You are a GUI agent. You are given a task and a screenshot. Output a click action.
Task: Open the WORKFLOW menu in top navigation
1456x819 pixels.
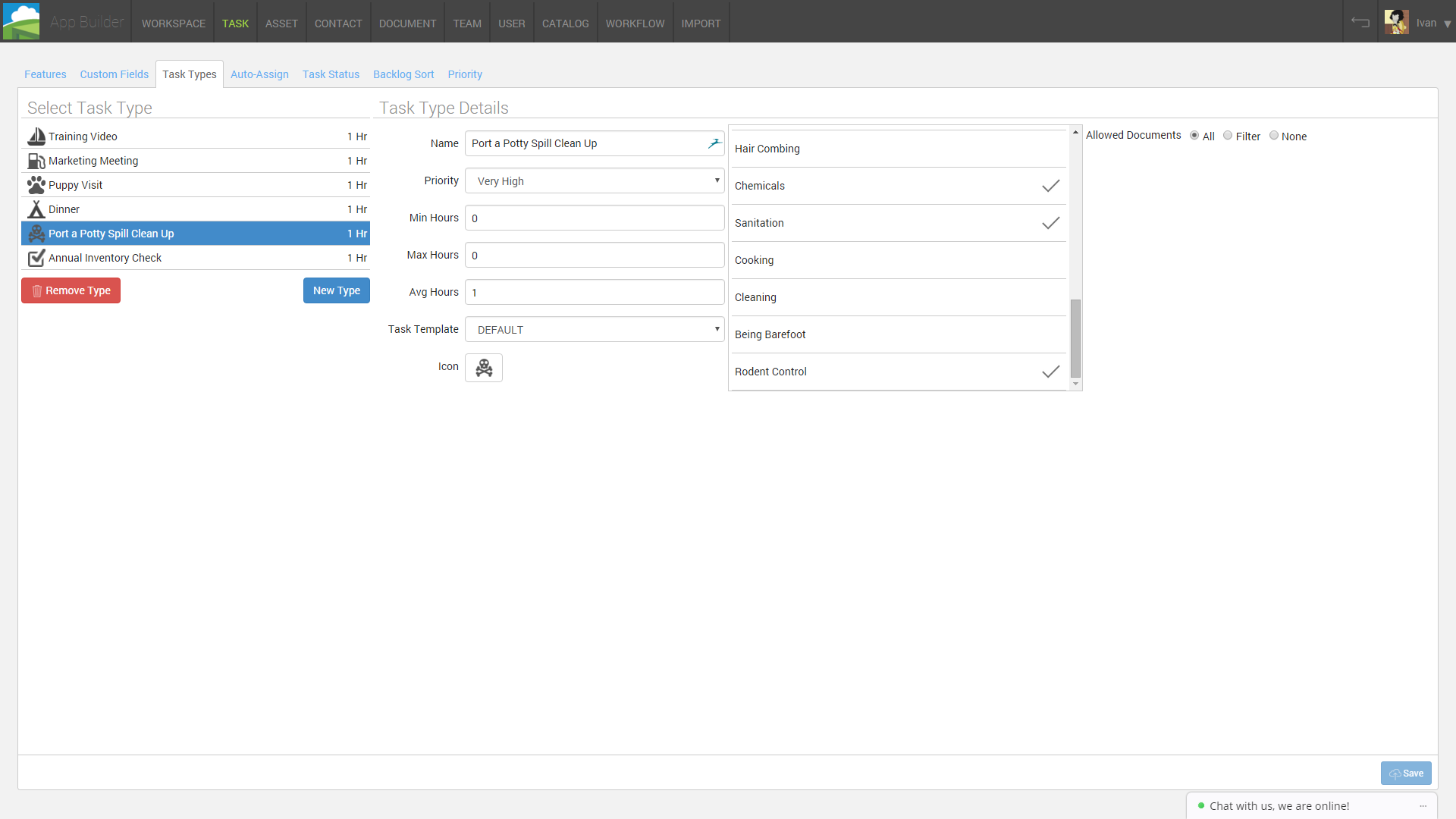(635, 23)
